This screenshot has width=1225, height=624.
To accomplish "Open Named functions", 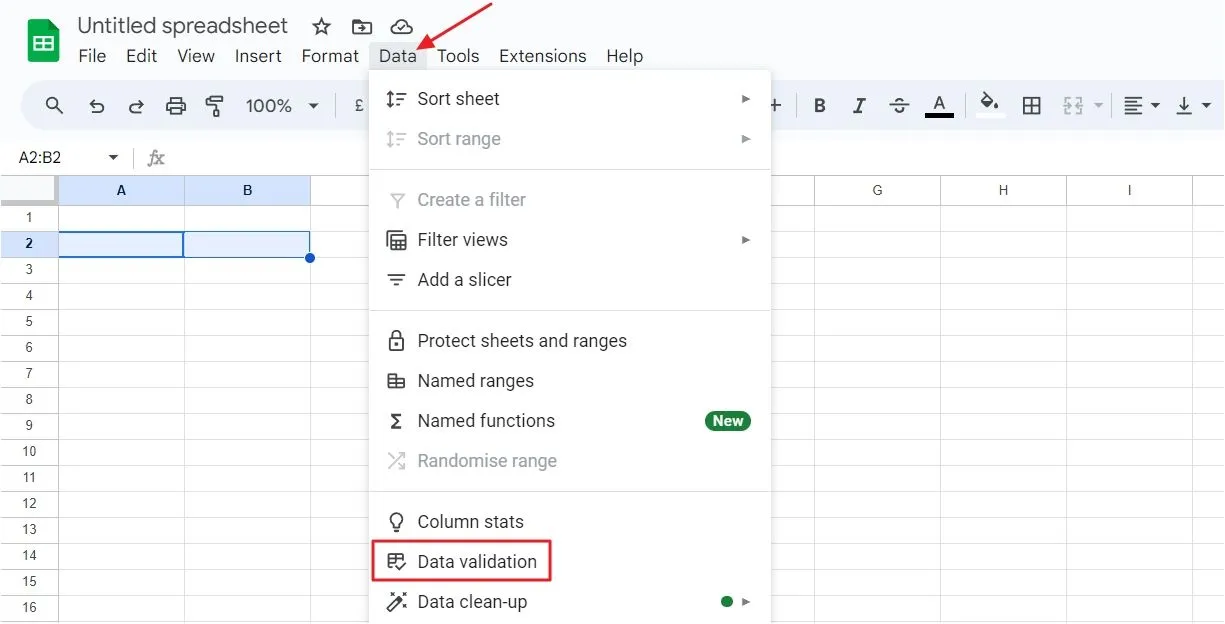I will tap(570, 421).
